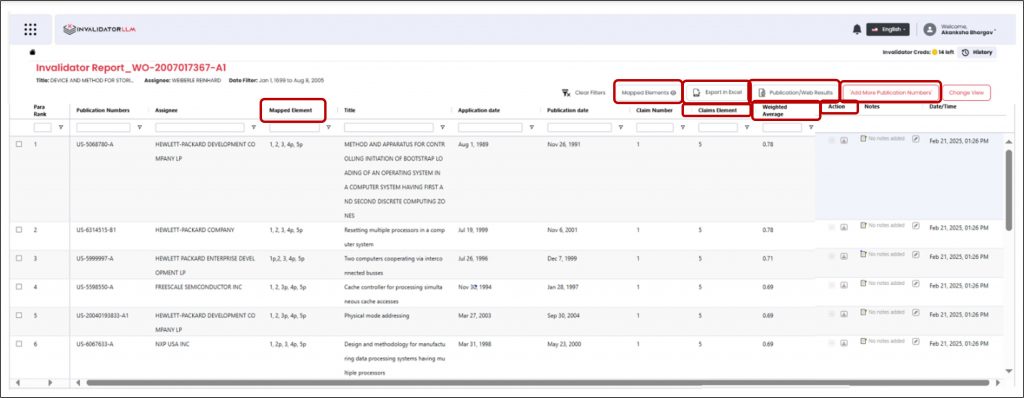Select the checkbox for row rank 5

pos(19,315)
